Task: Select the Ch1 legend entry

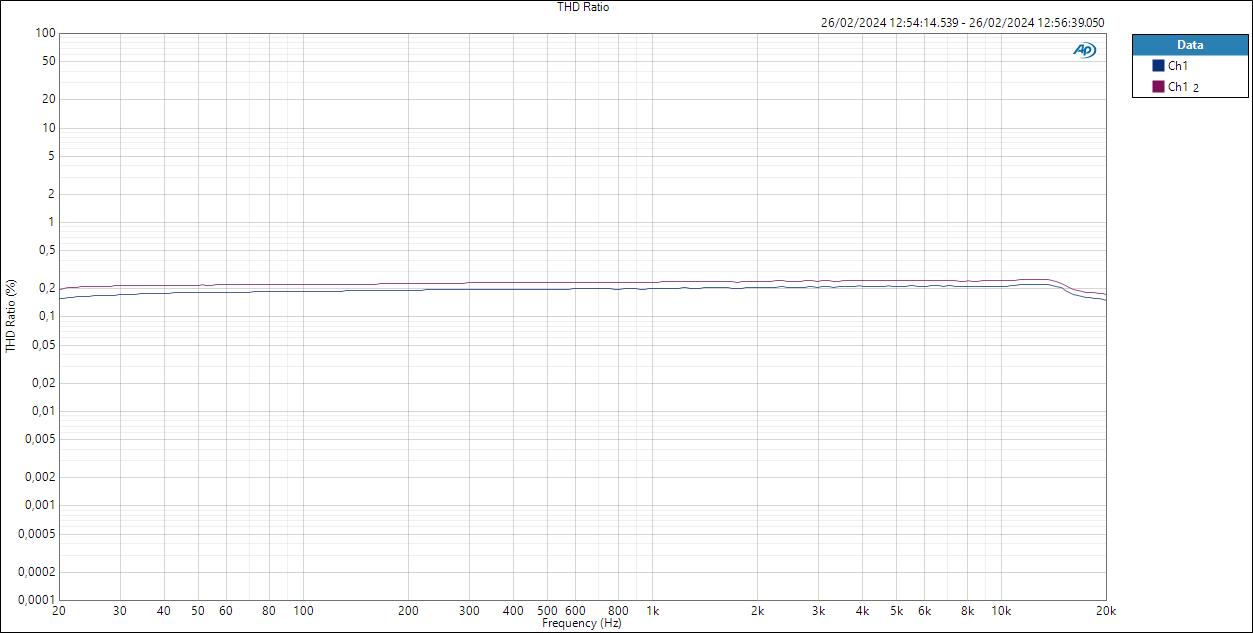Action: click(1177, 66)
